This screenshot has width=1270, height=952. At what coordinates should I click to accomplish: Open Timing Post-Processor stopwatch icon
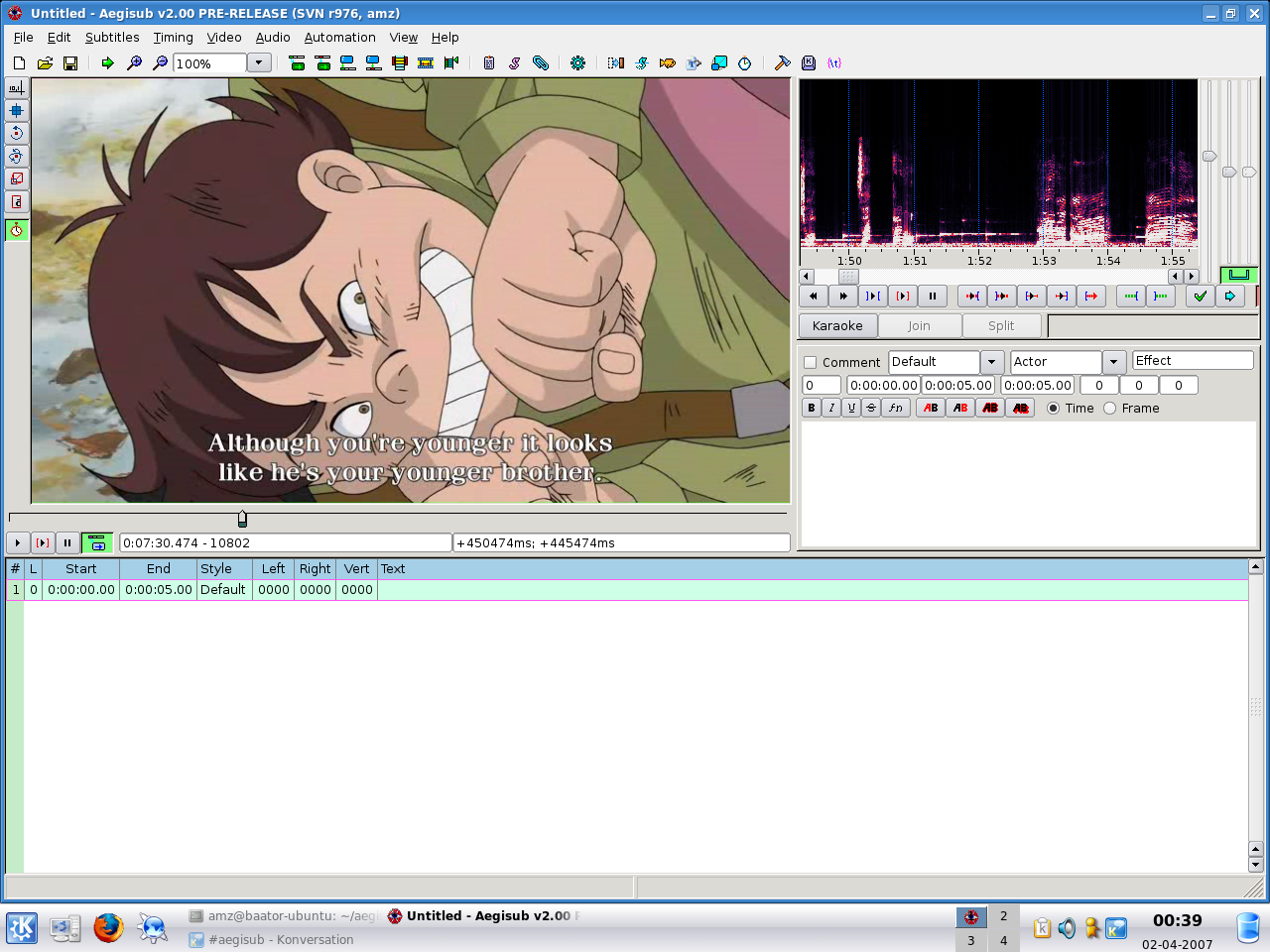pos(745,62)
